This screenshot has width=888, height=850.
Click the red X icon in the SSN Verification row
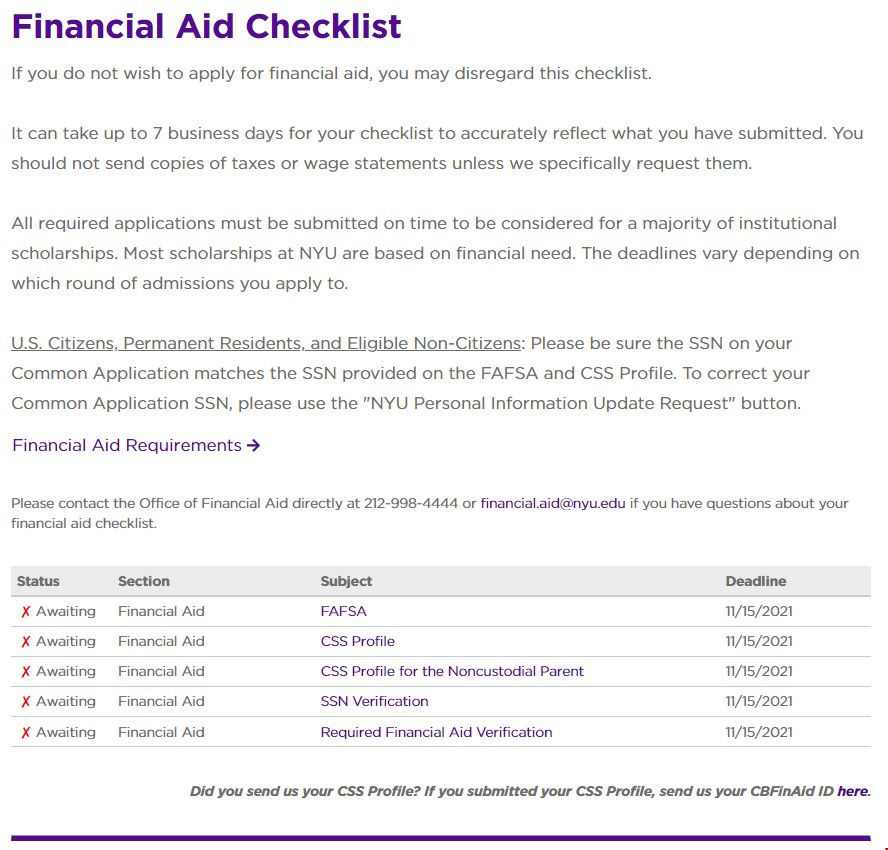coord(26,702)
